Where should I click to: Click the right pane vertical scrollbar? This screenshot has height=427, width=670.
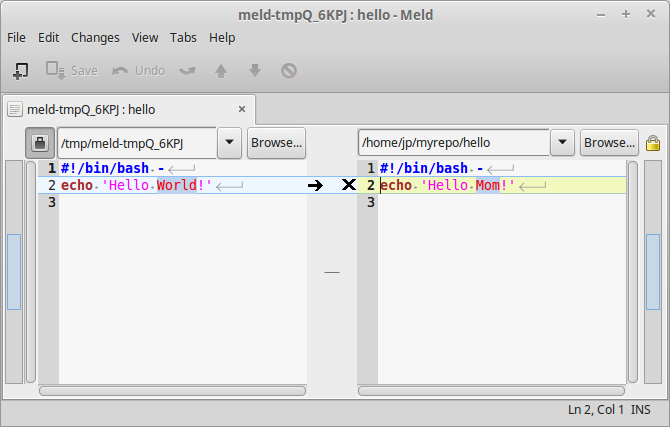click(x=633, y=272)
